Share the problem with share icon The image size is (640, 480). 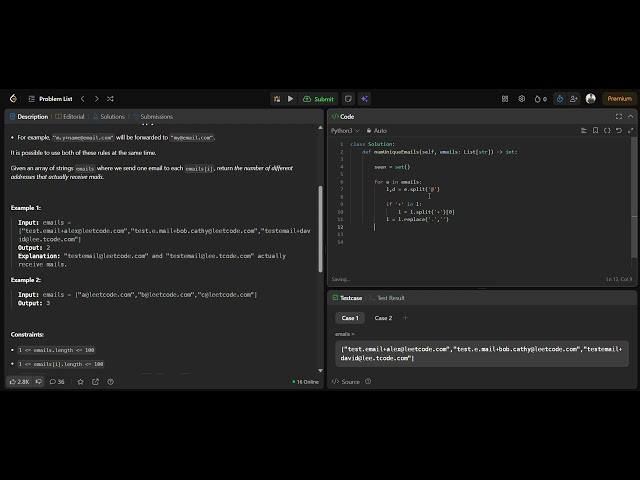96,382
